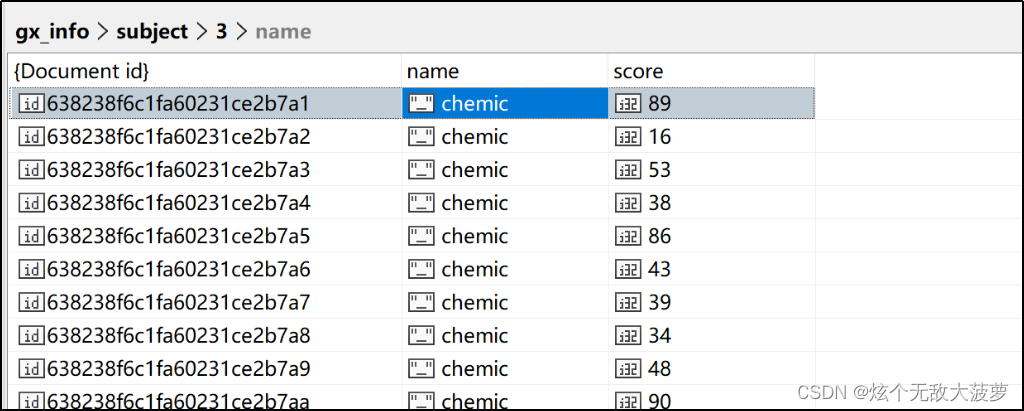Click integer type icon beside score 16

pos(628,137)
